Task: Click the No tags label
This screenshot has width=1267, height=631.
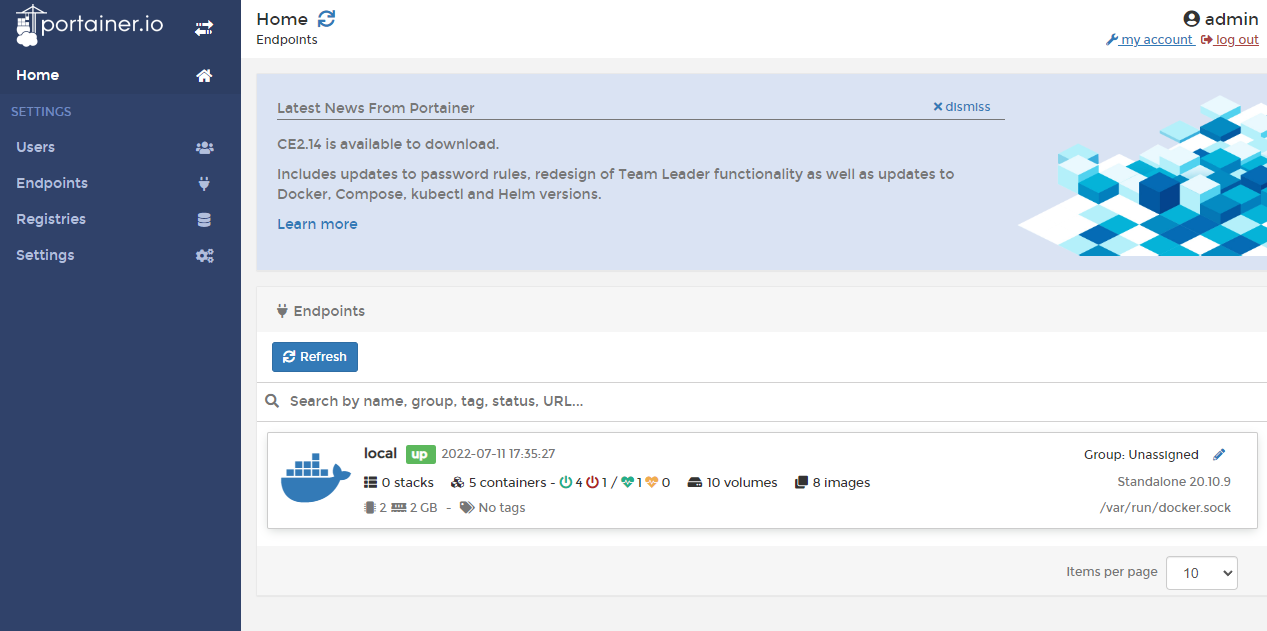Action: pos(502,508)
